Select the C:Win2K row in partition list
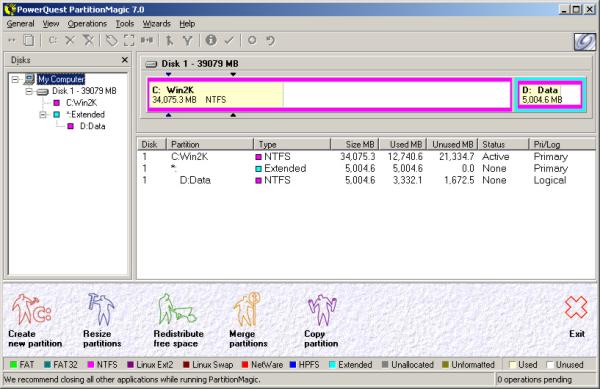Screen dimensions: 600x389 click(366, 156)
